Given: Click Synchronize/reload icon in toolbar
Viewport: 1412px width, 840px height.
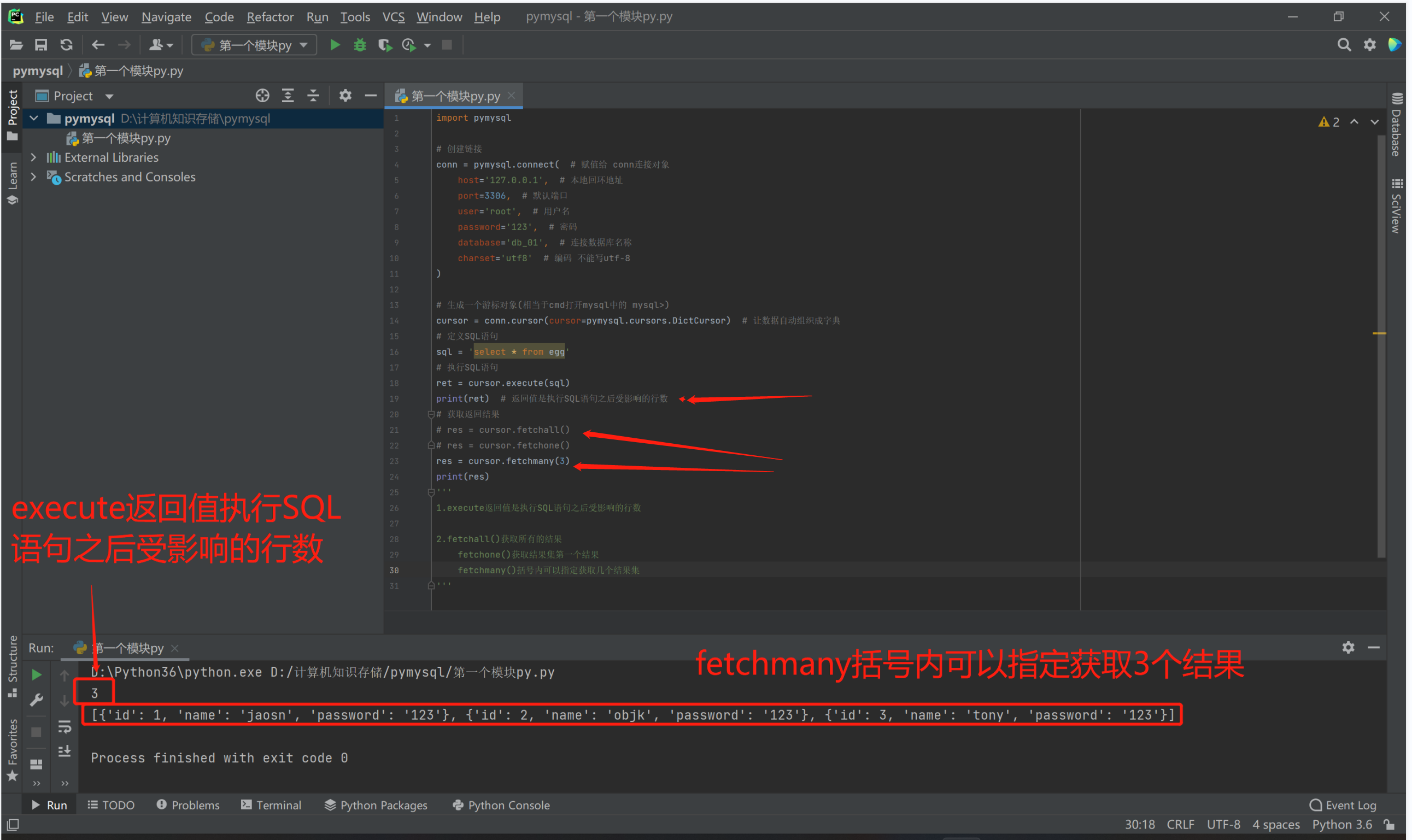Looking at the screenshot, I should [x=66, y=45].
